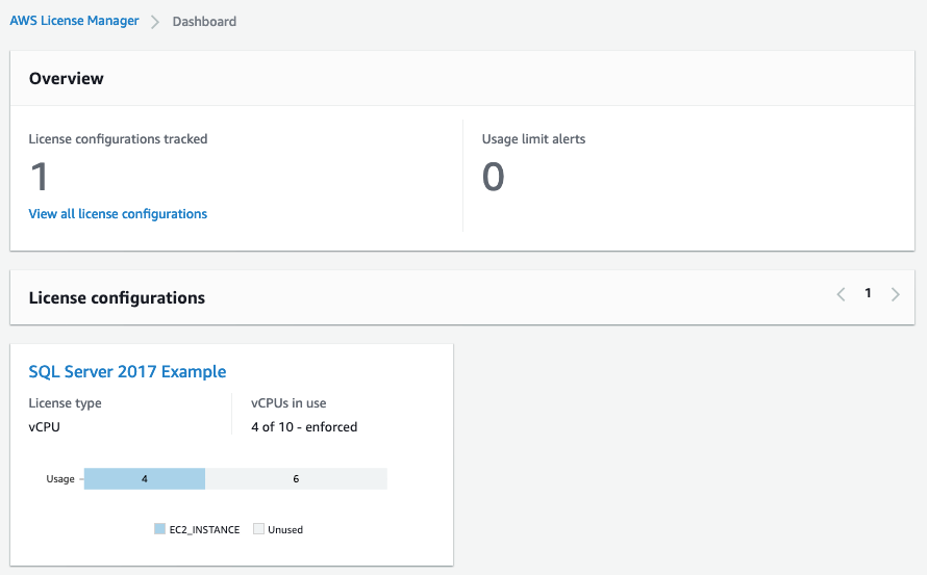The image size is (927, 575).
Task: Go to previous page of license configurations
Action: coord(841,294)
